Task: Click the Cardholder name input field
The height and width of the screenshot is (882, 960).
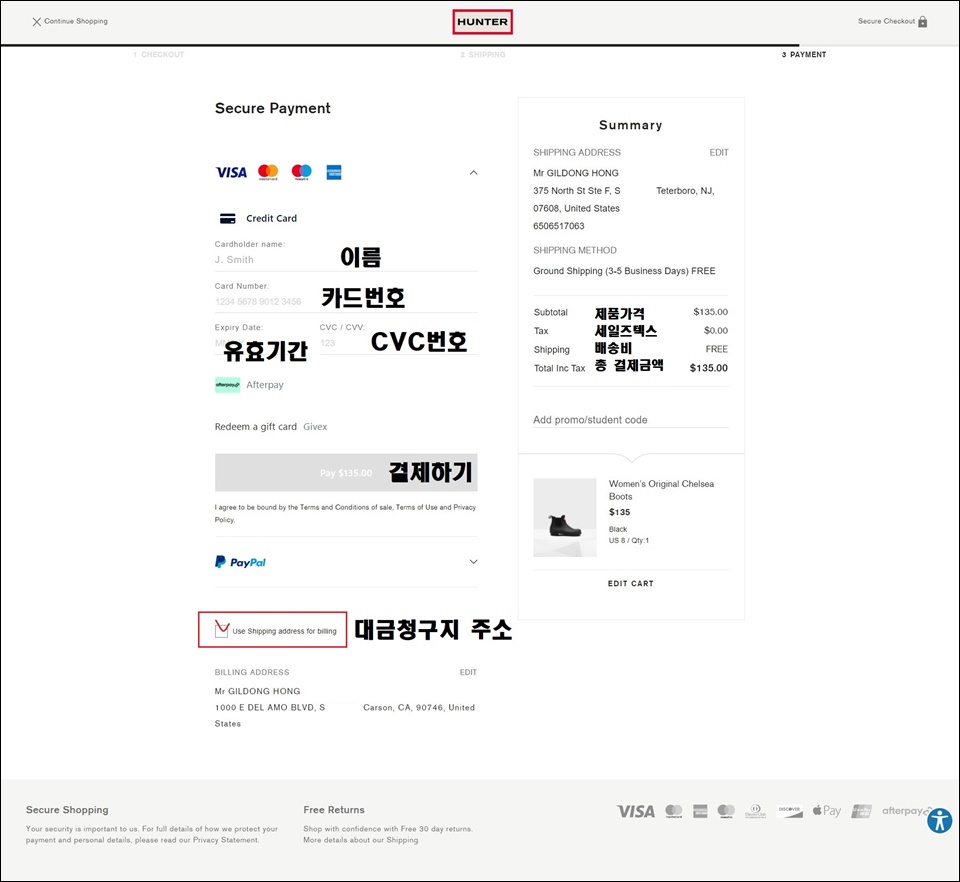Action: (x=346, y=260)
